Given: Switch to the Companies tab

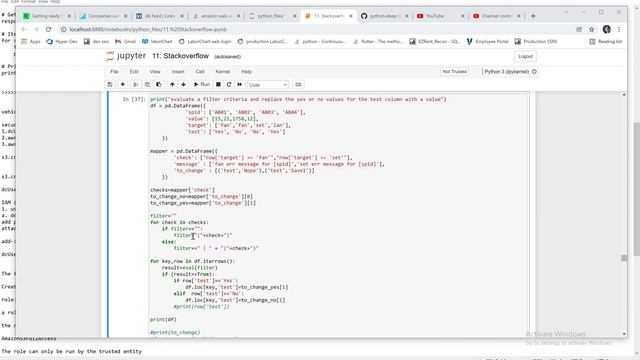Looking at the screenshot, I should click(103, 16).
